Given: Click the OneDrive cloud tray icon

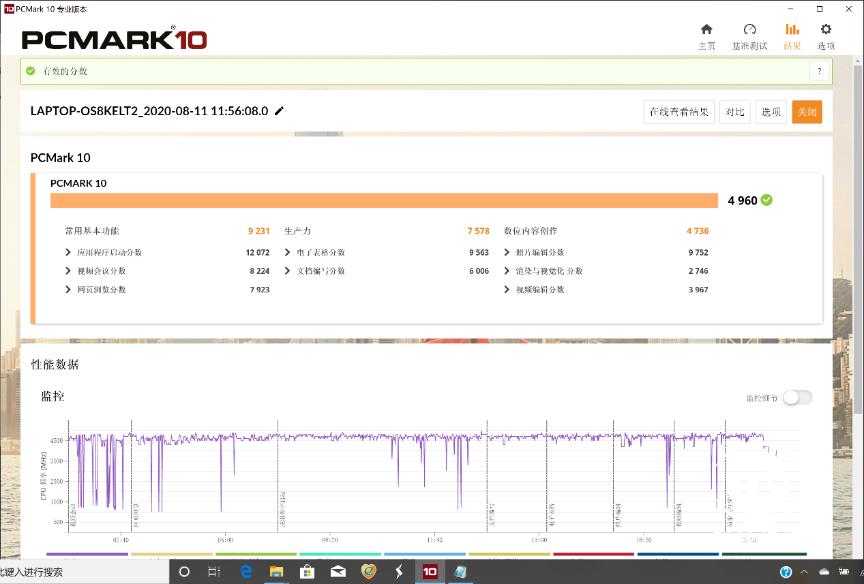Looking at the screenshot, I should pyautogui.click(x=824, y=572).
